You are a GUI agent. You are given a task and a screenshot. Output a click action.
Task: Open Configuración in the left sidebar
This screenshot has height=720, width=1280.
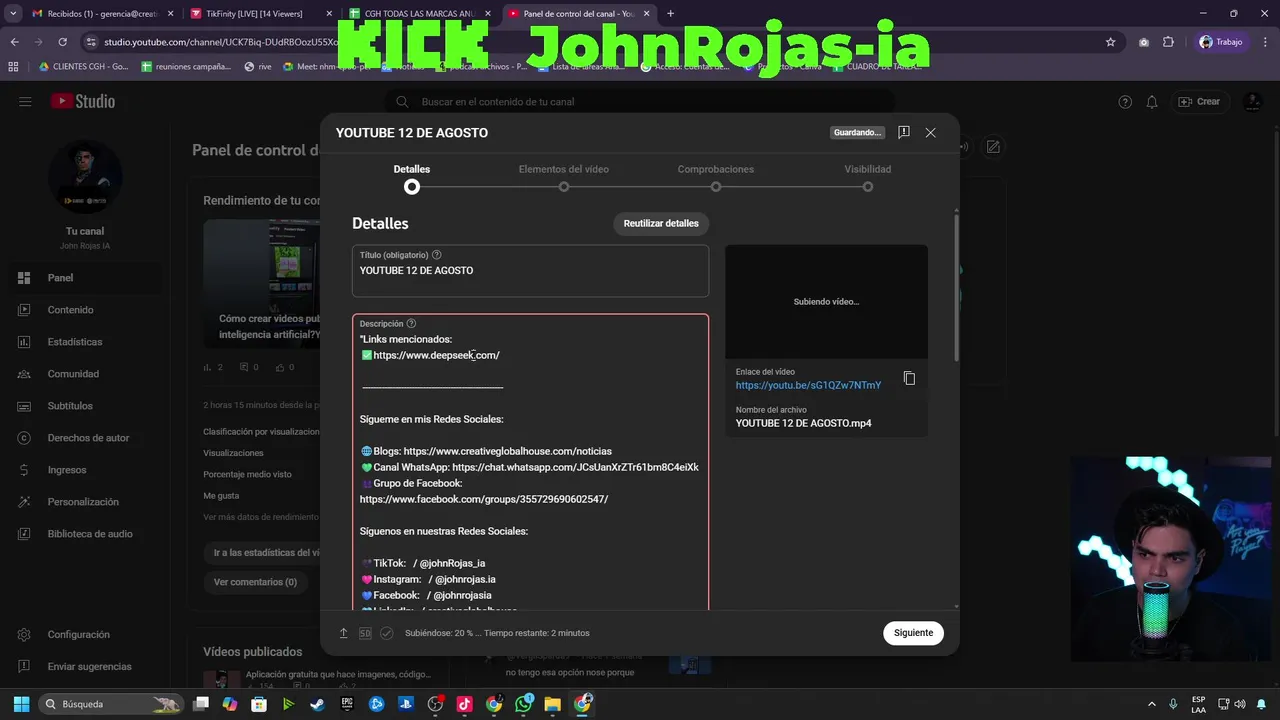coord(85,634)
